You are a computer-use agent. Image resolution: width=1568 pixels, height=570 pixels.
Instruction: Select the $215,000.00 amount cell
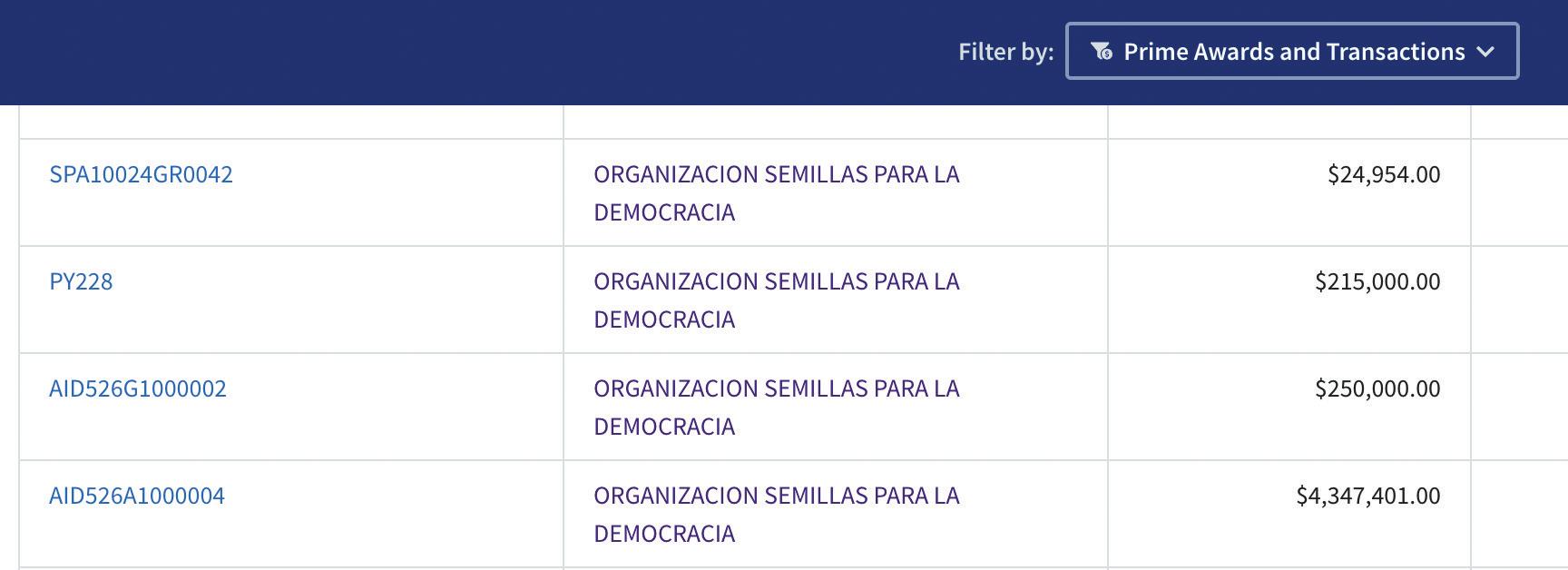pos(1377,281)
